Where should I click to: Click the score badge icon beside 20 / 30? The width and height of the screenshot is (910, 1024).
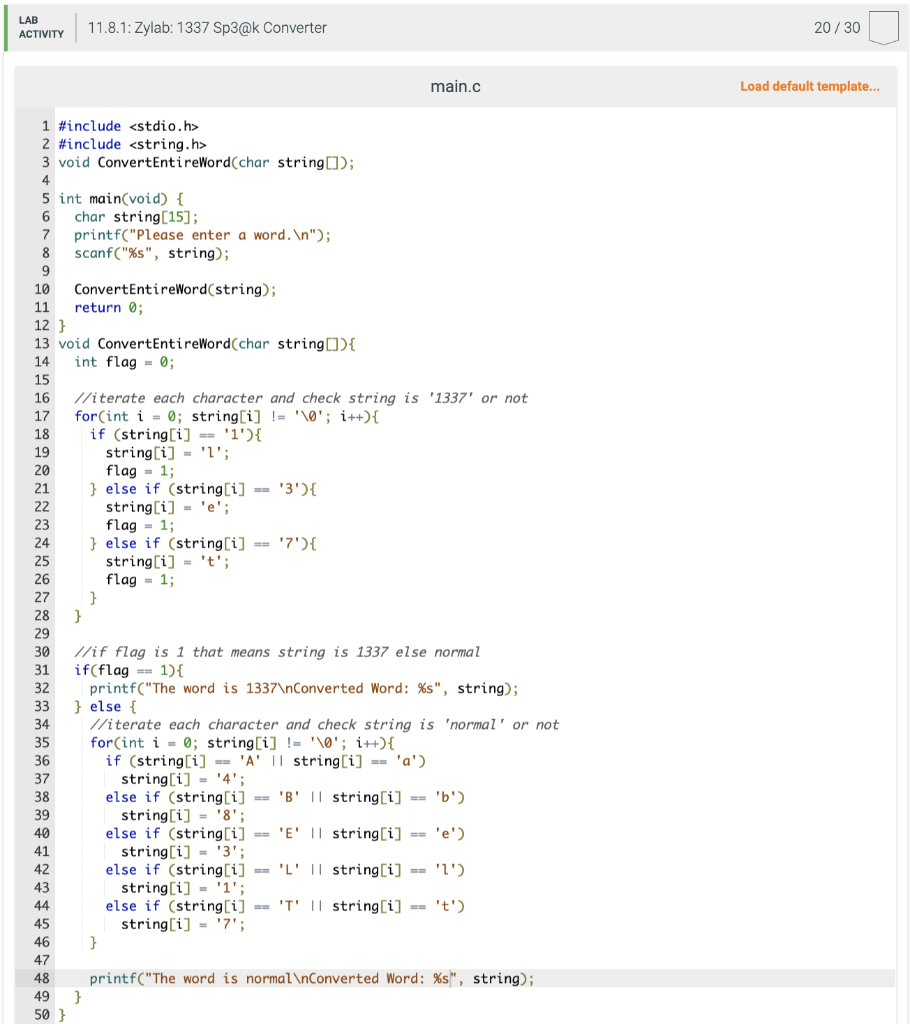click(x=883, y=27)
